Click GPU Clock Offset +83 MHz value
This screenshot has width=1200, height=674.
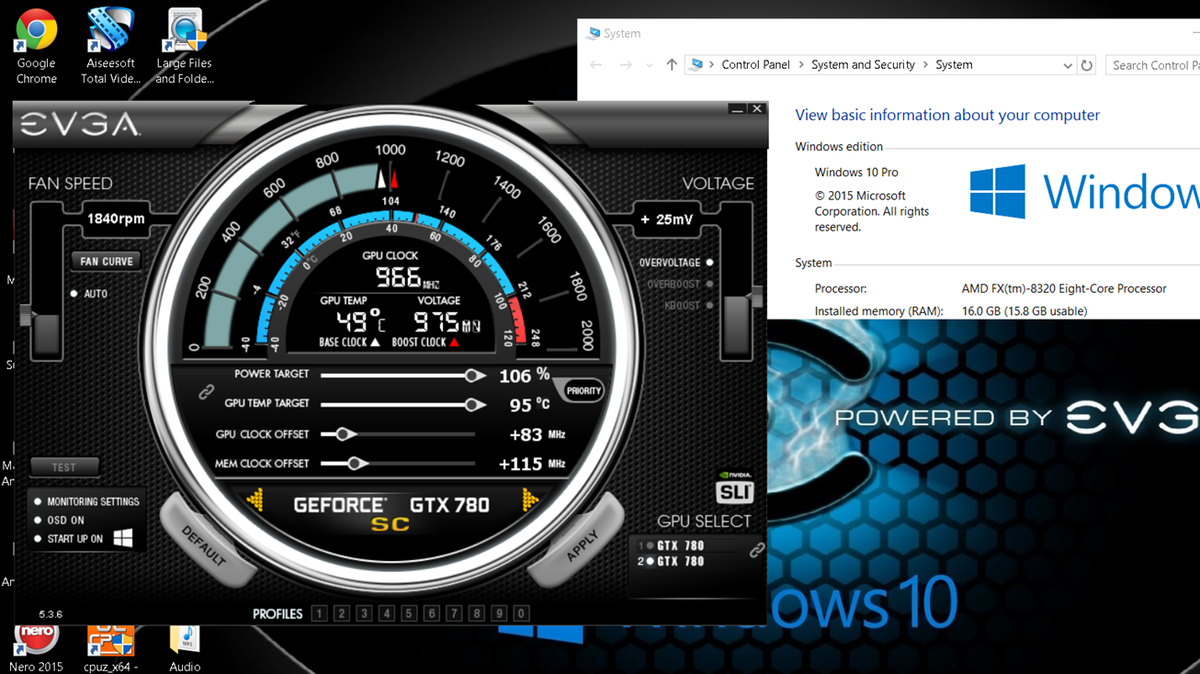pyautogui.click(x=538, y=435)
